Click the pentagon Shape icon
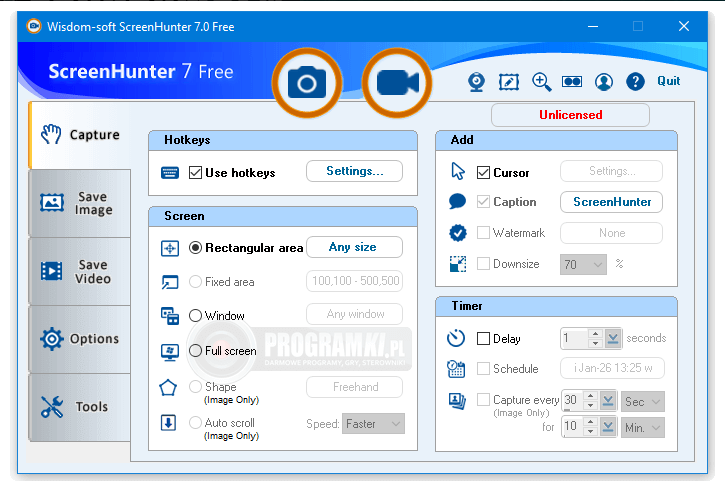This screenshot has height=490, width=725. coord(168,388)
